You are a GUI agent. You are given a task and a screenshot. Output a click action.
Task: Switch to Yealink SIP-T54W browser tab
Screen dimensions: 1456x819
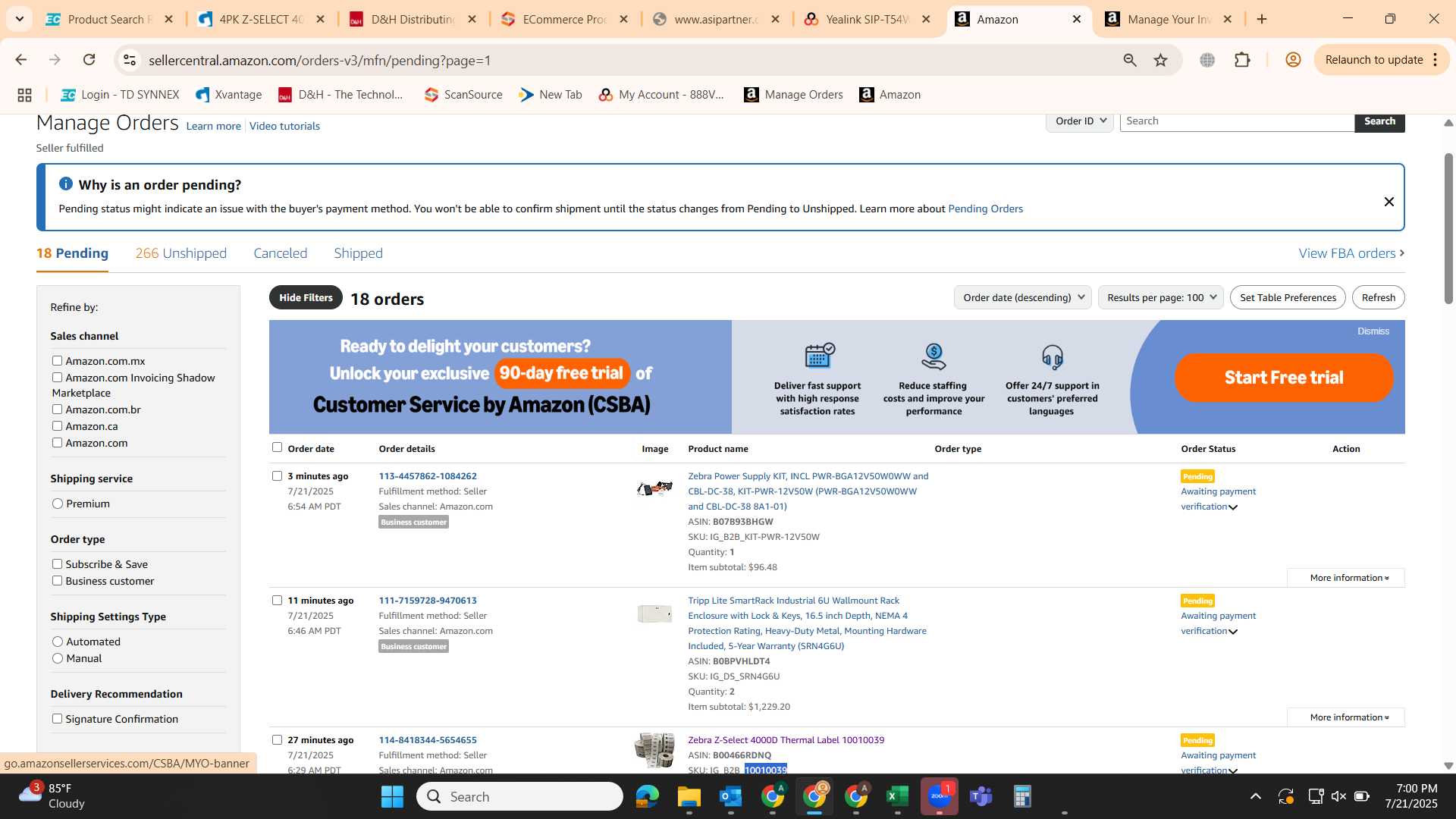coord(868,19)
